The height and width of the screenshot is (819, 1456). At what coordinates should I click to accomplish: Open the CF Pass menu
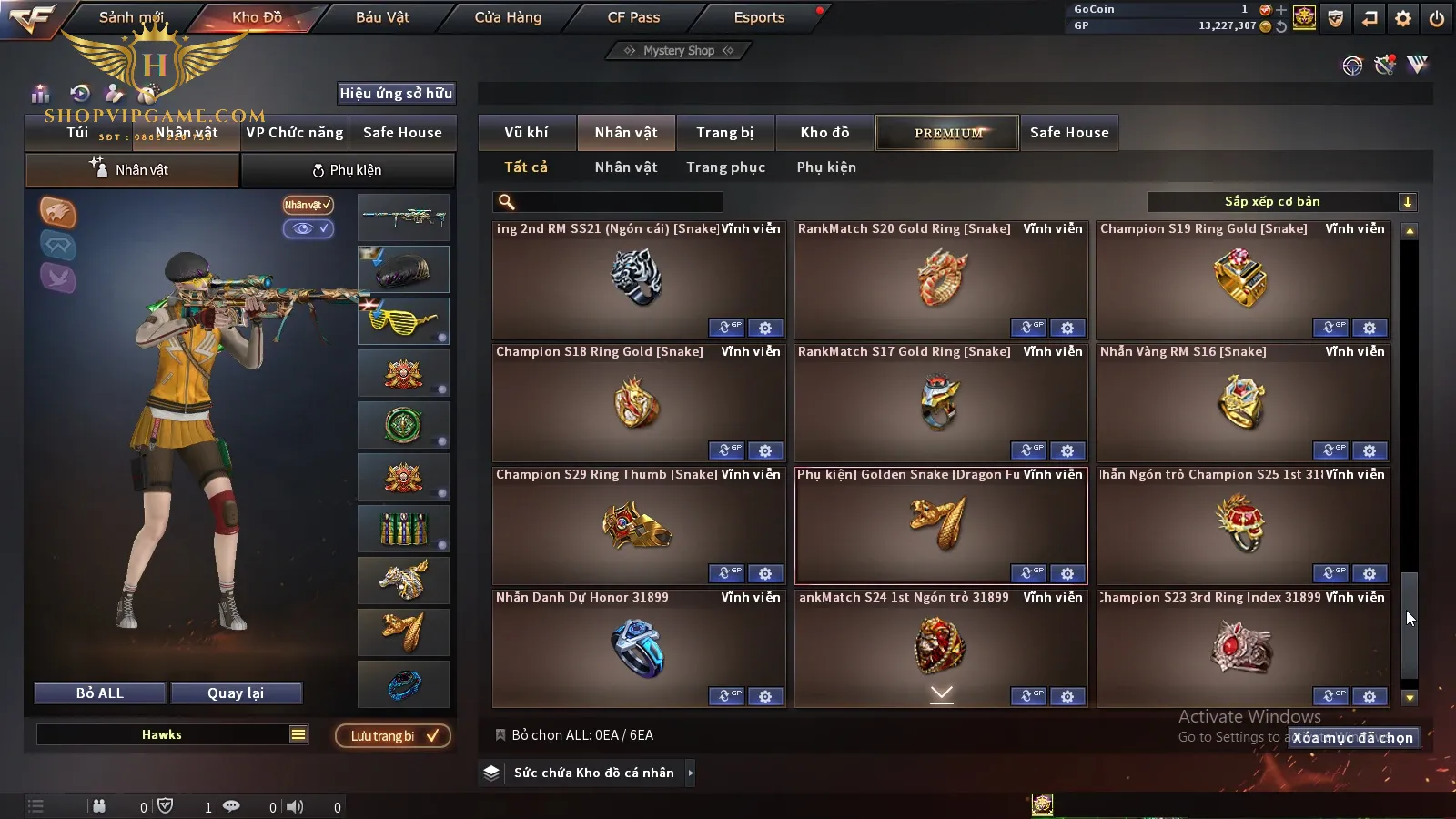(x=633, y=17)
